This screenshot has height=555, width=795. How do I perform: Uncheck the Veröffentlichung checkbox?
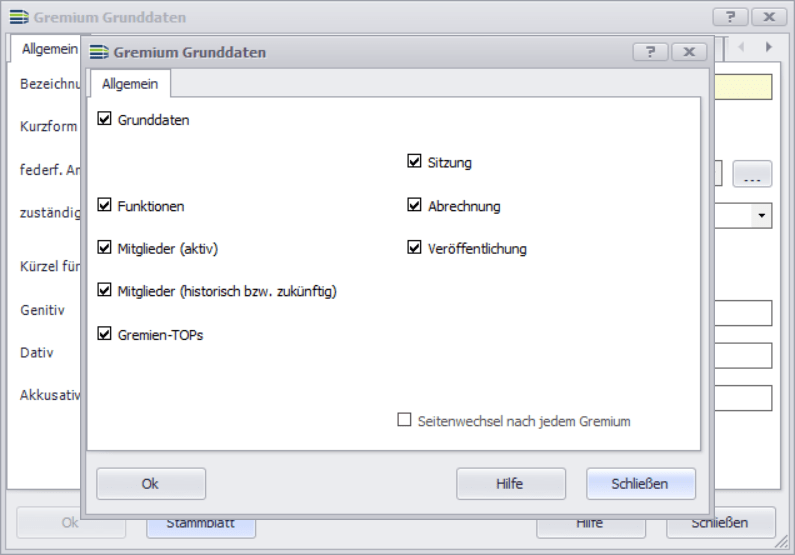tap(415, 248)
